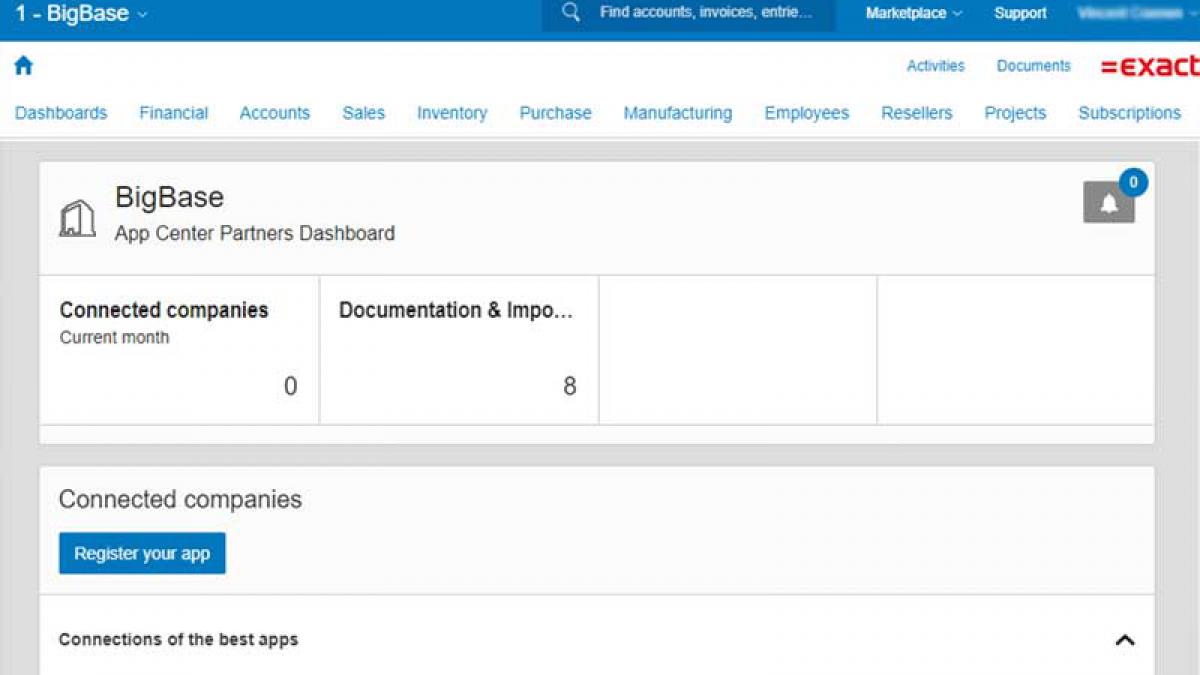This screenshot has height=675, width=1200.
Task: Open the Marketplace dropdown
Action: 914,13
